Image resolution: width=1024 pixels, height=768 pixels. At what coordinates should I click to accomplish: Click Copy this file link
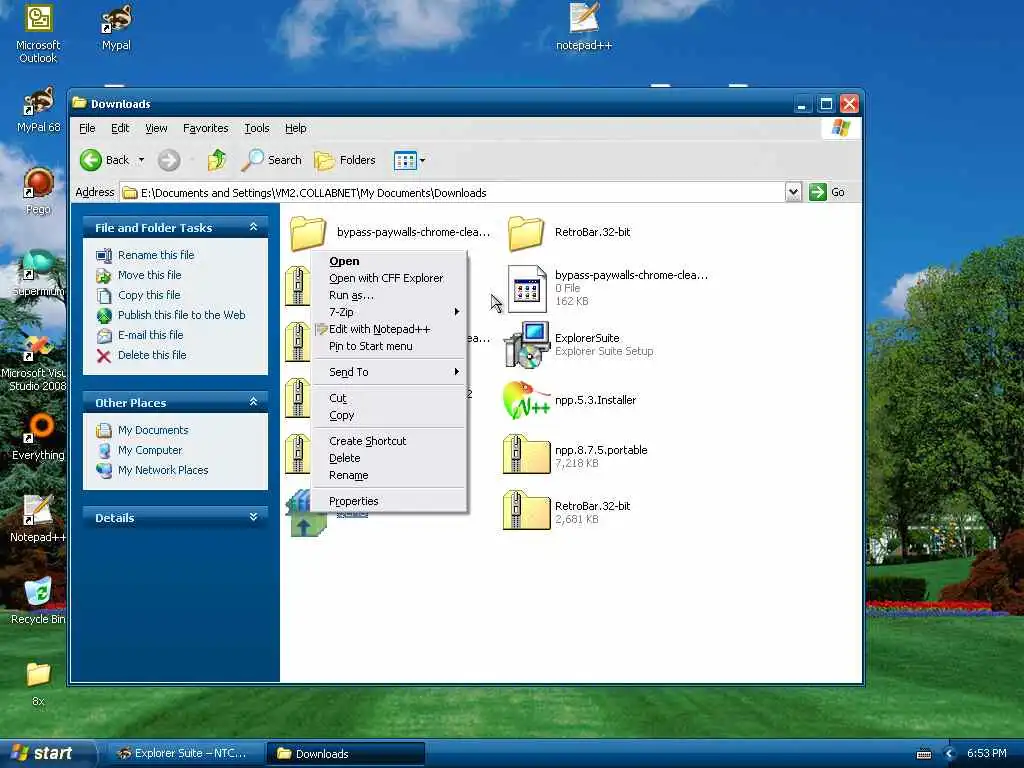(149, 295)
